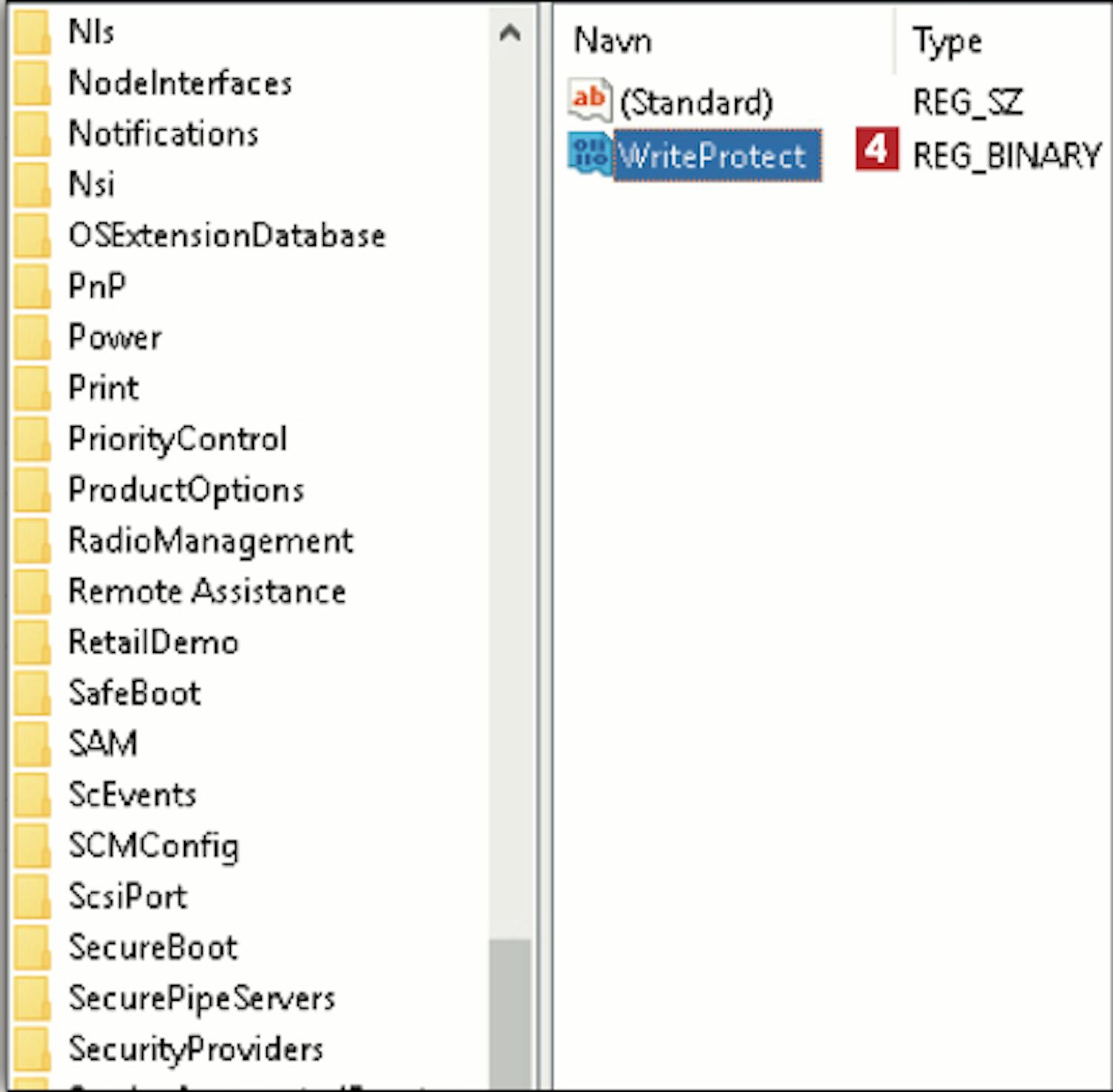The width and height of the screenshot is (1113, 1092).
Task: Select the Notifications key
Action: (163, 134)
